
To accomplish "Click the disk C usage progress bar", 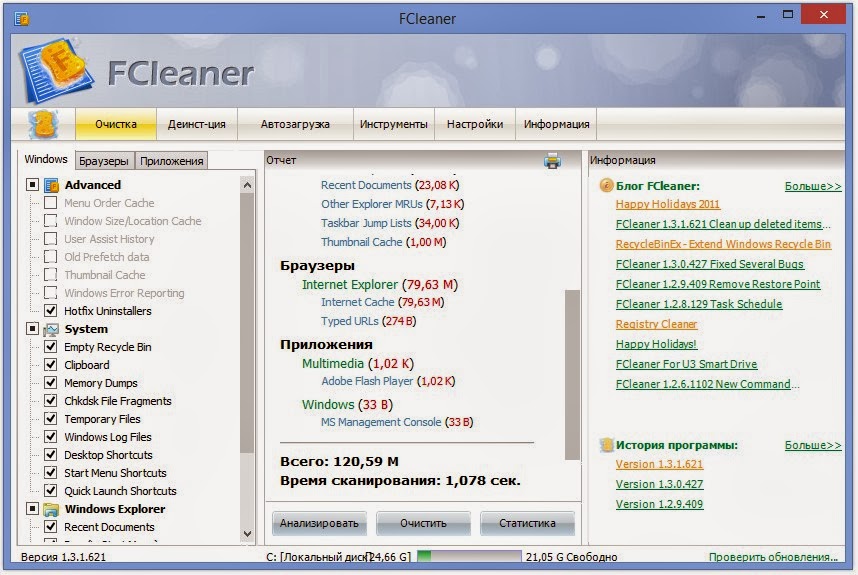I will [x=469, y=556].
